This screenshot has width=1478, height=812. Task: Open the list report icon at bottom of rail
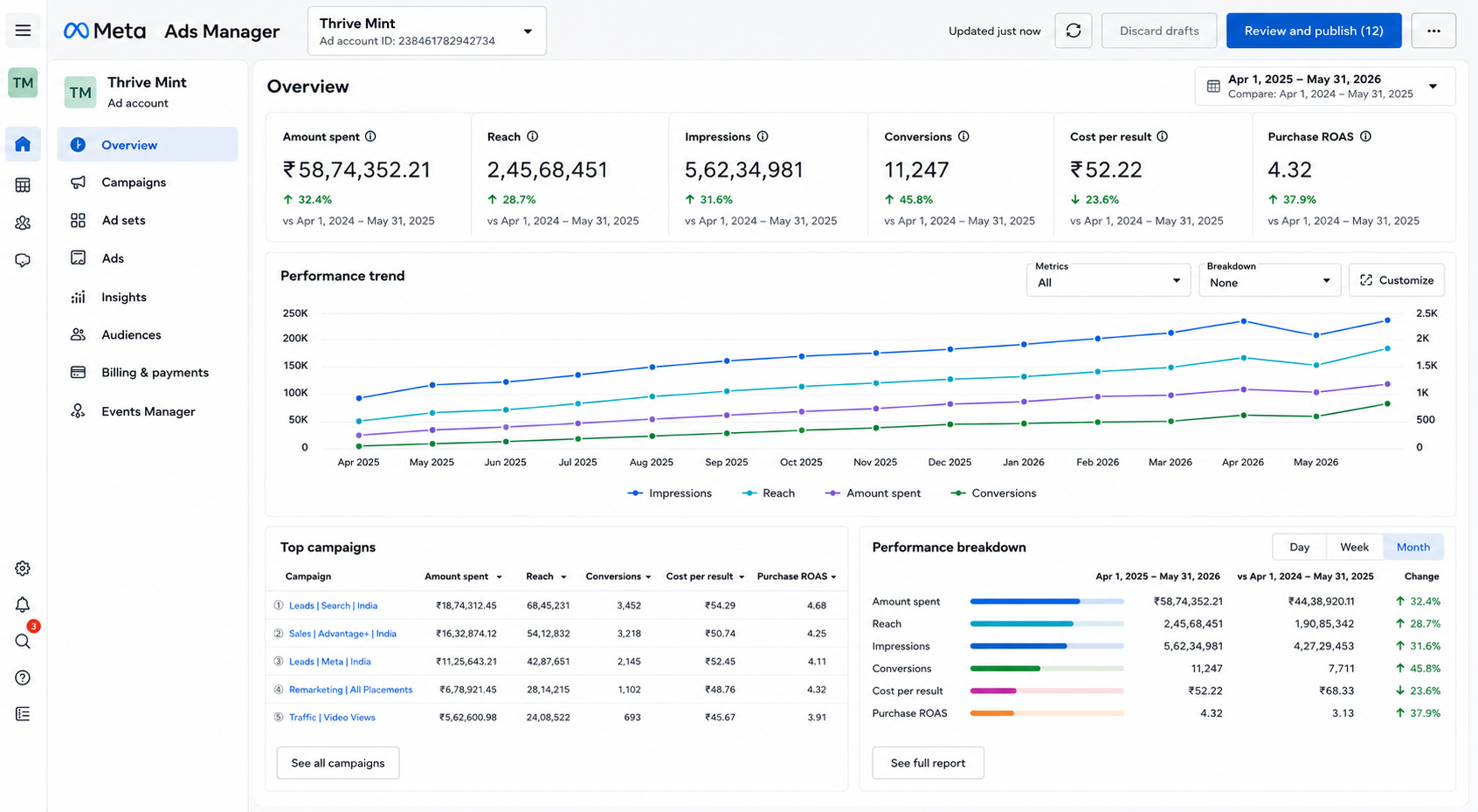[23, 714]
